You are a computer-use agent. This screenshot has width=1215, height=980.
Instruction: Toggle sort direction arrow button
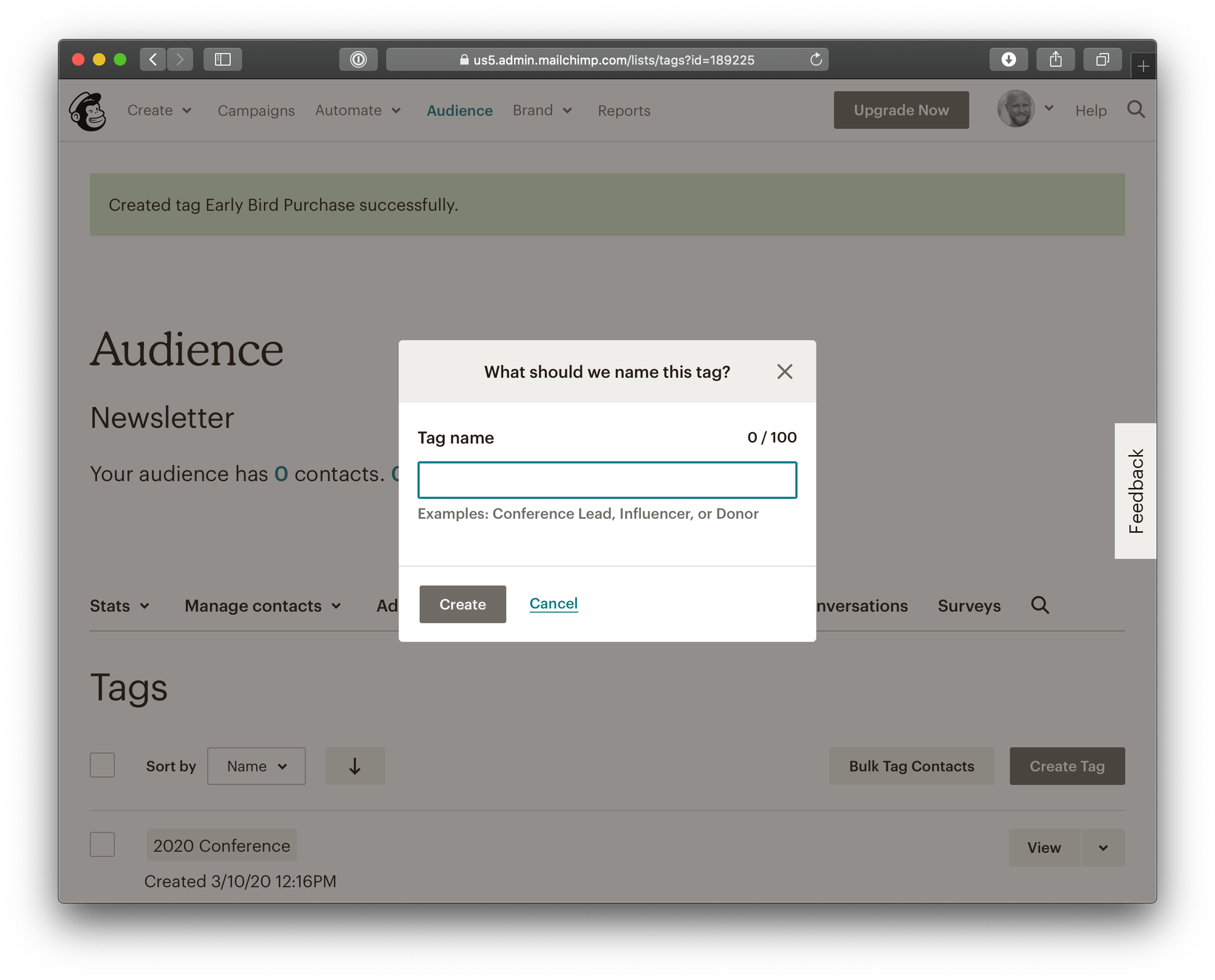[355, 766]
